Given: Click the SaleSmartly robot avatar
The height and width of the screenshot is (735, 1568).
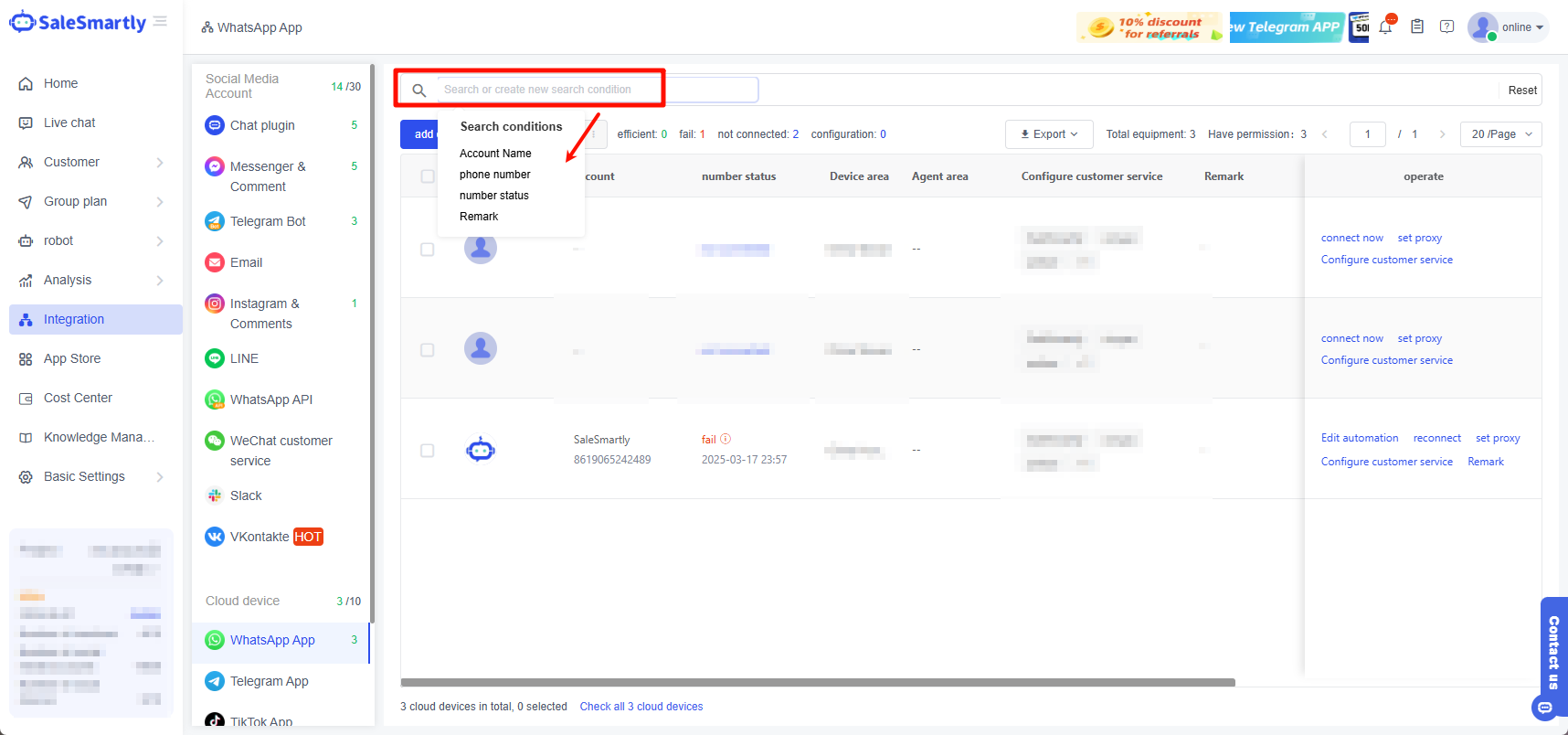Looking at the screenshot, I should [481, 450].
